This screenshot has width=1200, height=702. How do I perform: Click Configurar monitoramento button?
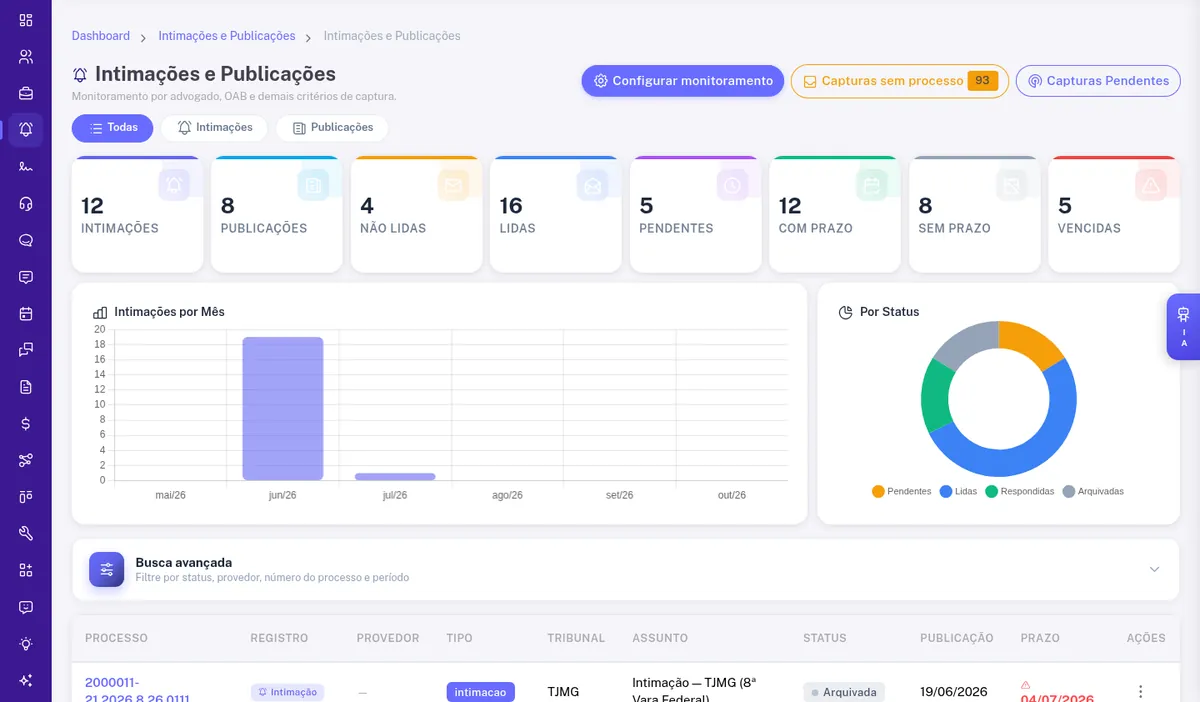click(683, 81)
